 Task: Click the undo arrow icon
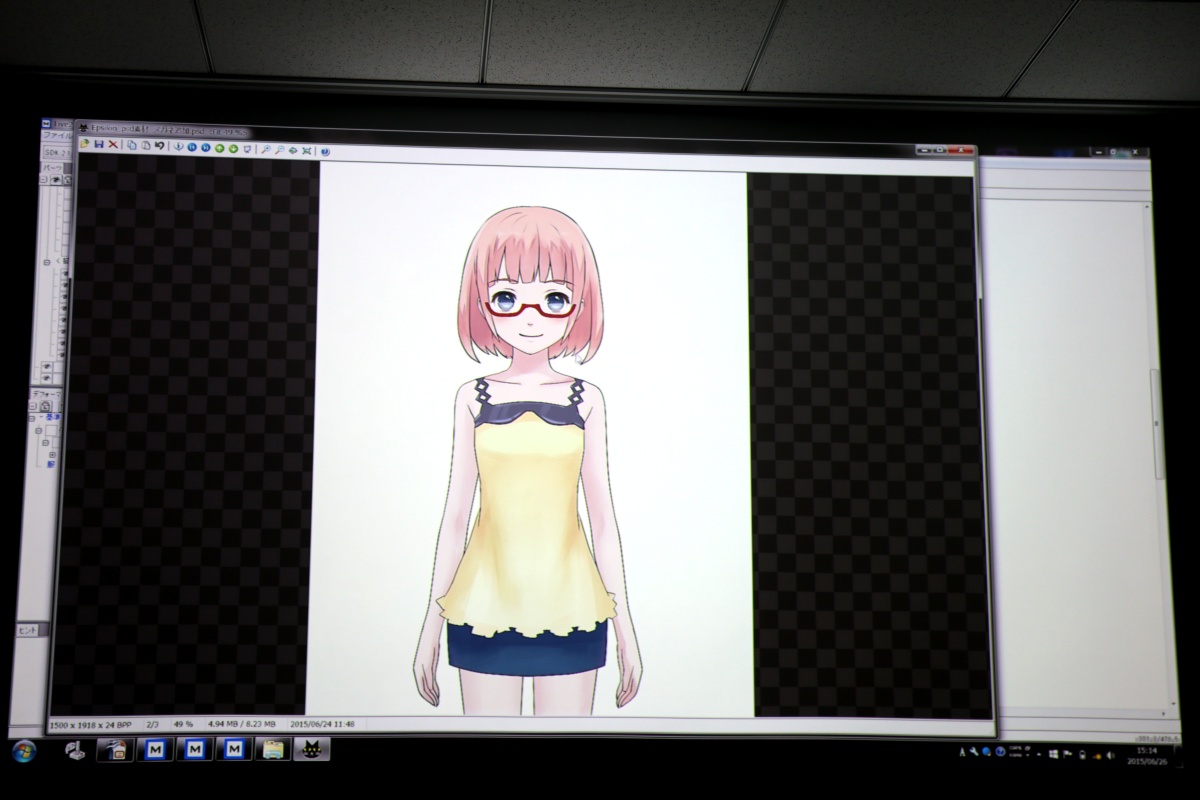(x=160, y=146)
